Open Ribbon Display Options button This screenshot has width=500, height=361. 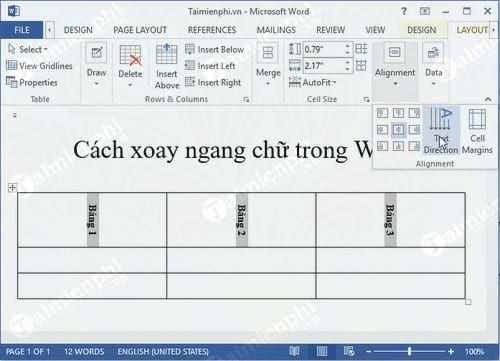pos(425,11)
